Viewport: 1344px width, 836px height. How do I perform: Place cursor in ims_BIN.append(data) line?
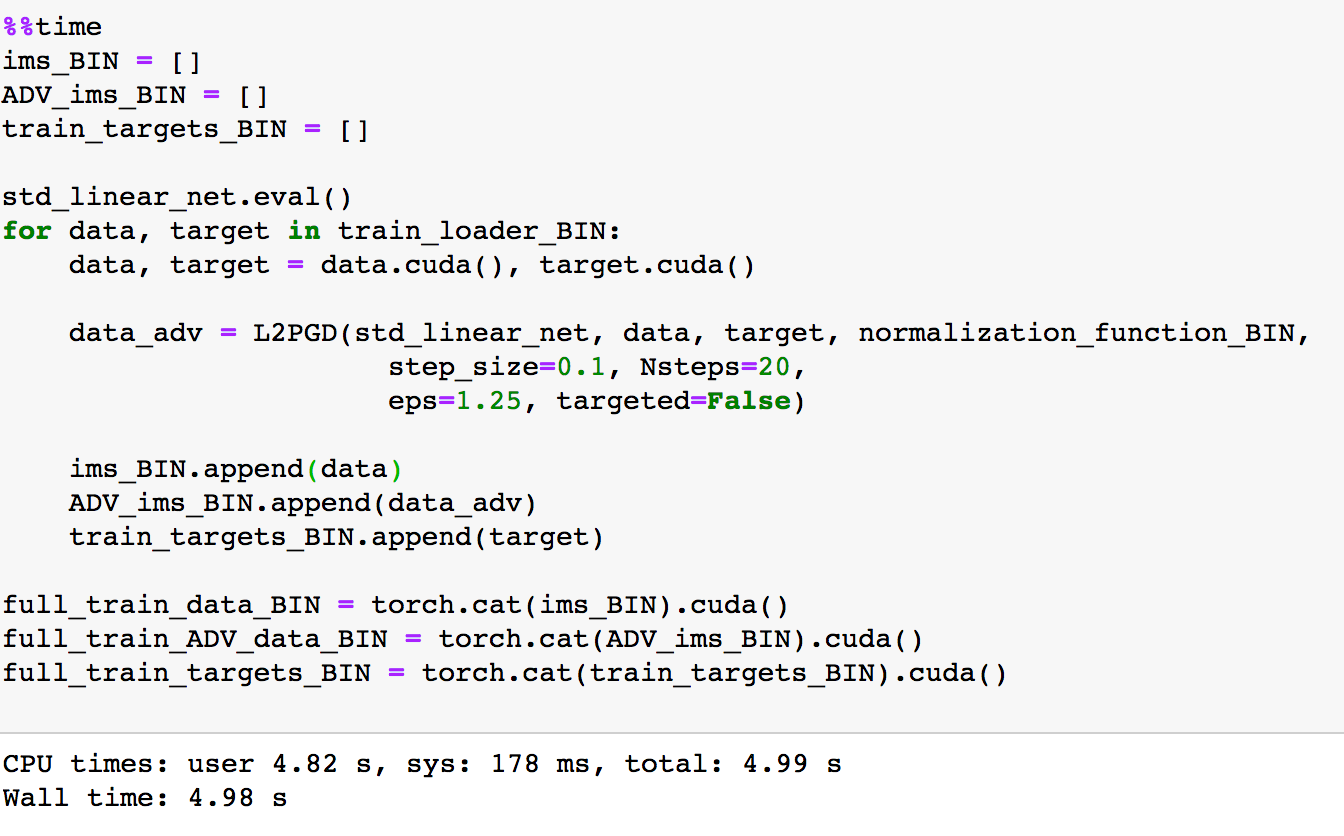point(235,469)
